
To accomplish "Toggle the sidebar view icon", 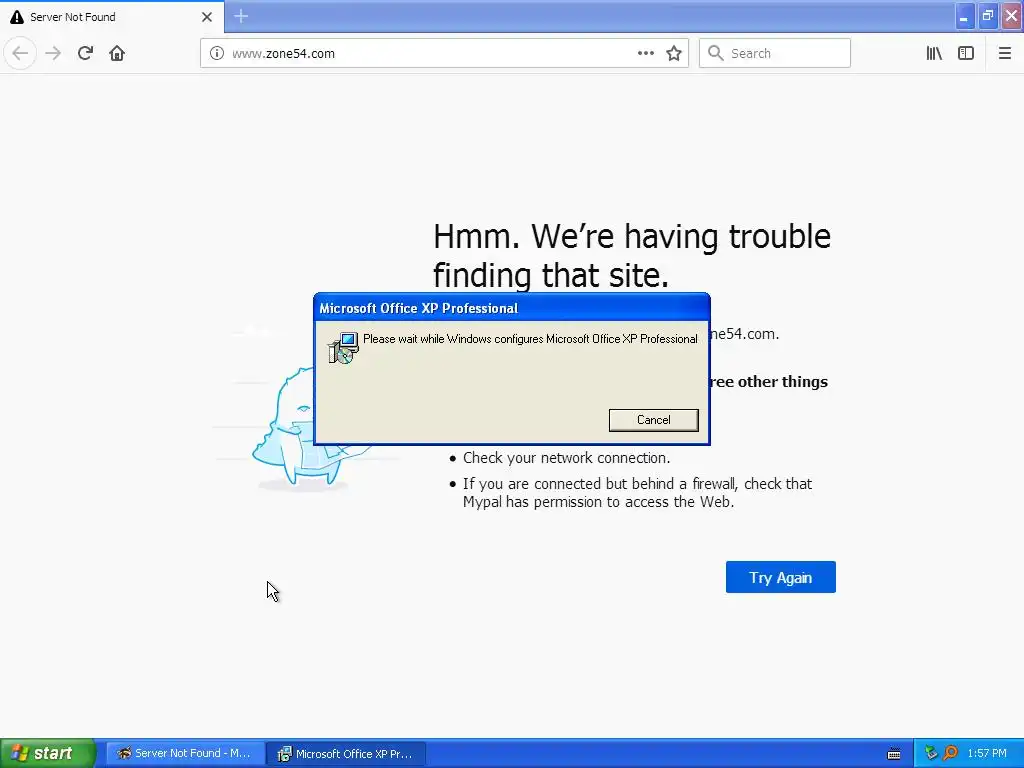I will (966, 54).
